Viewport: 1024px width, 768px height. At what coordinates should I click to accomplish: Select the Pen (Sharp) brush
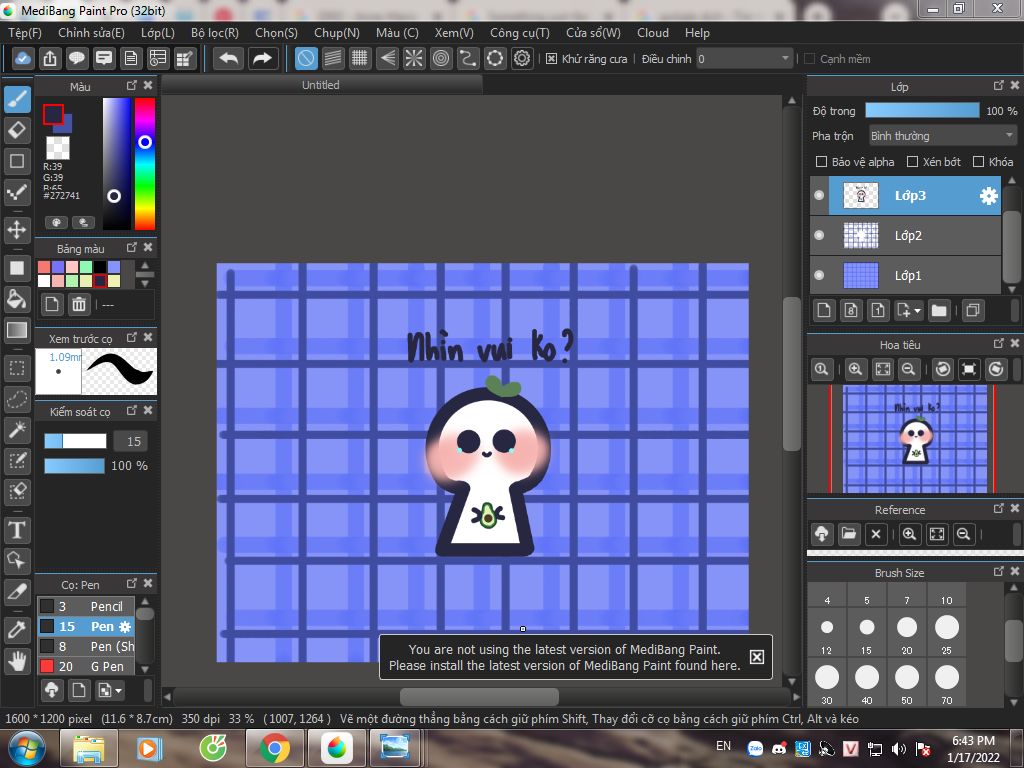[x=86, y=646]
